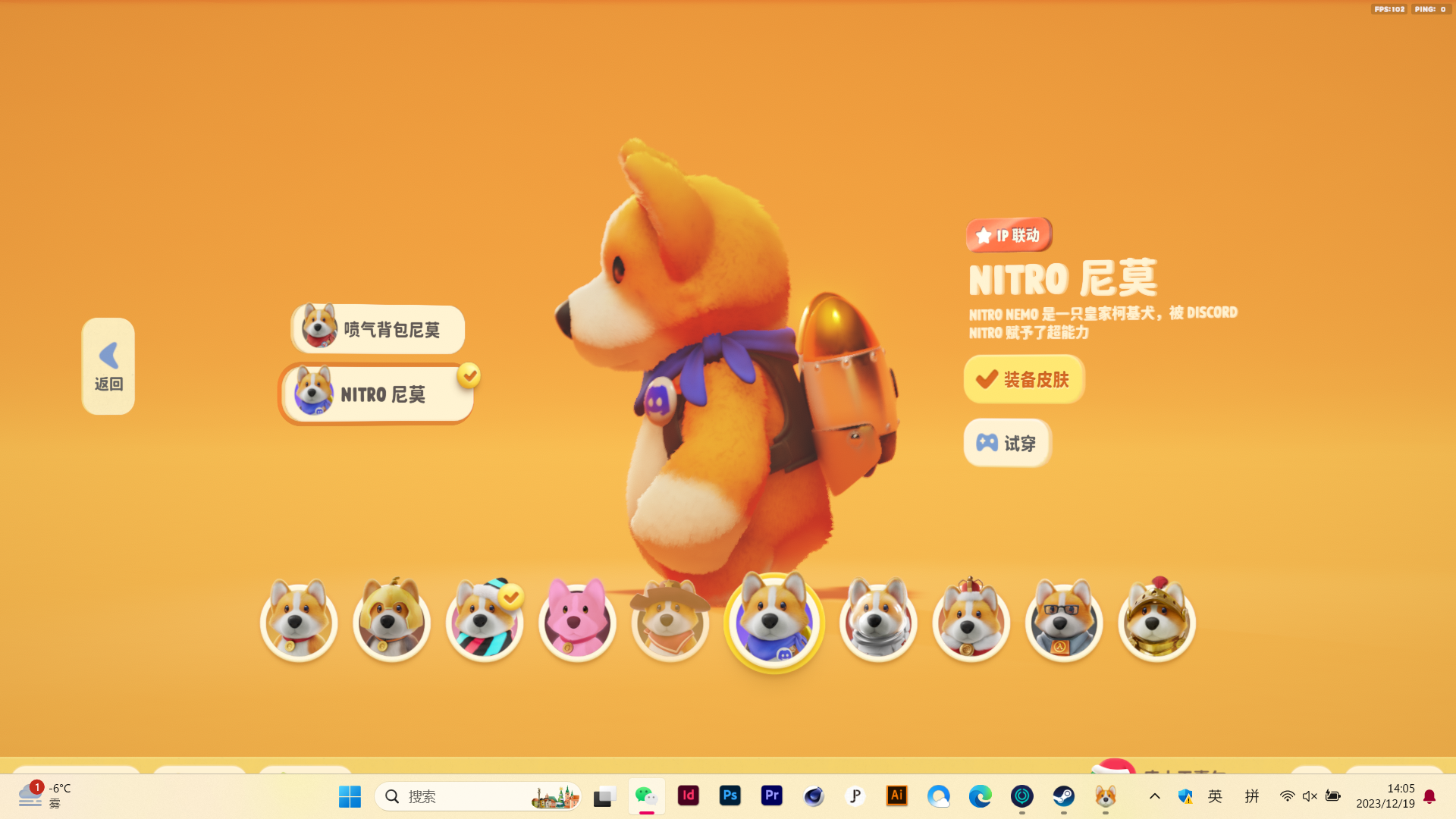Click the PING indicator in corner

(1431, 9)
